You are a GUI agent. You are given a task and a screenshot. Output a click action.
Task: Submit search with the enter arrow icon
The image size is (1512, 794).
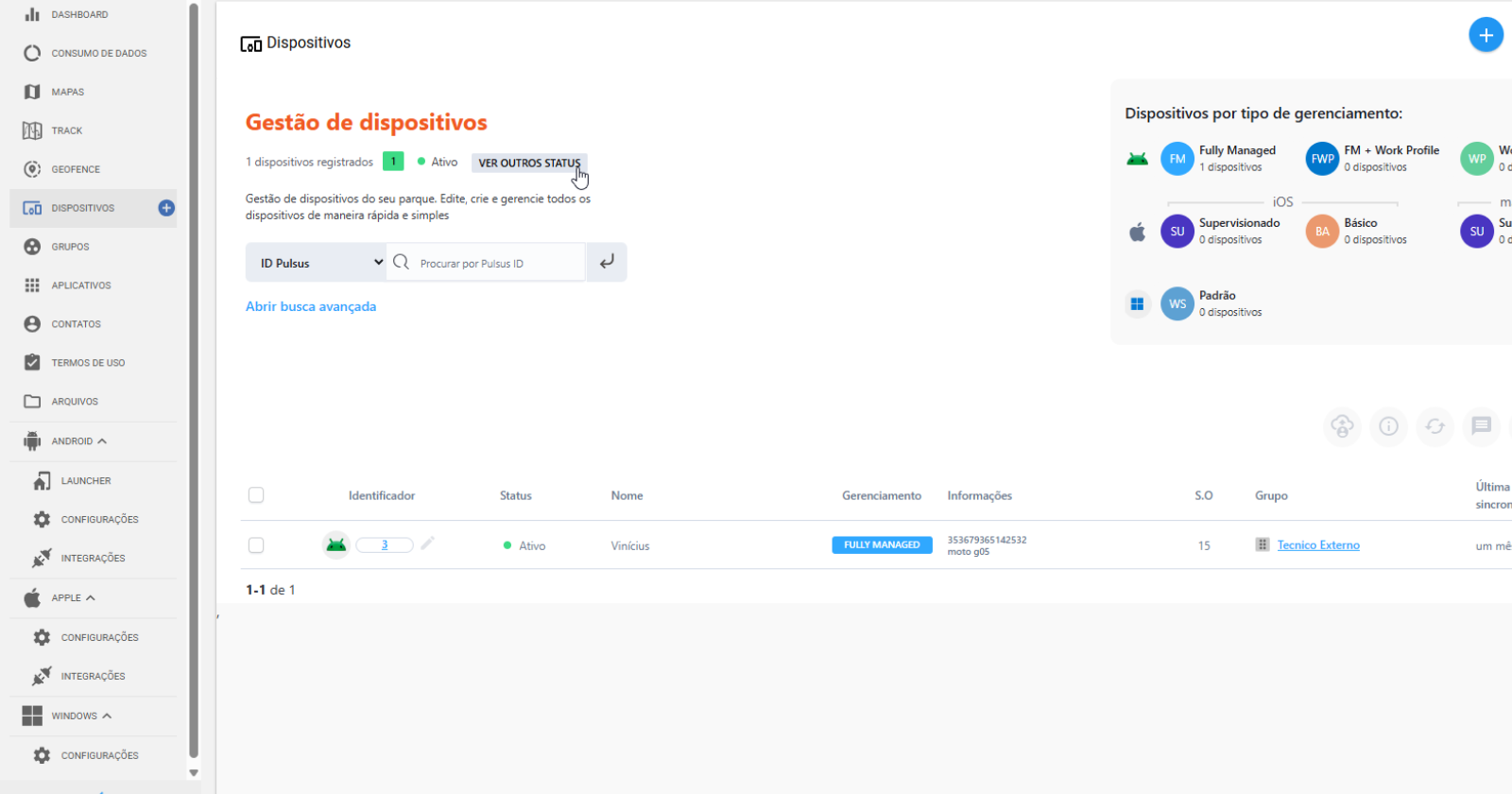click(x=607, y=262)
